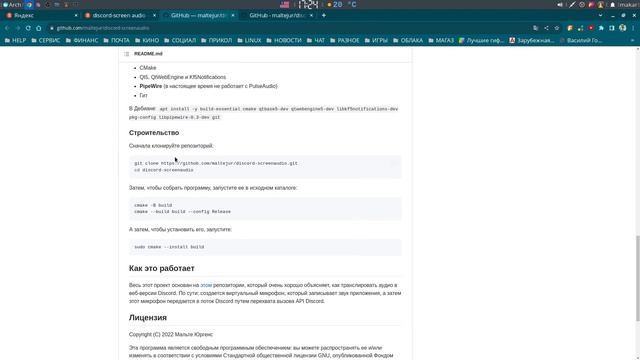Click the red circular extension icon
Image resolution: width=640 pixels, height=360 pixels.
[591, 28]
